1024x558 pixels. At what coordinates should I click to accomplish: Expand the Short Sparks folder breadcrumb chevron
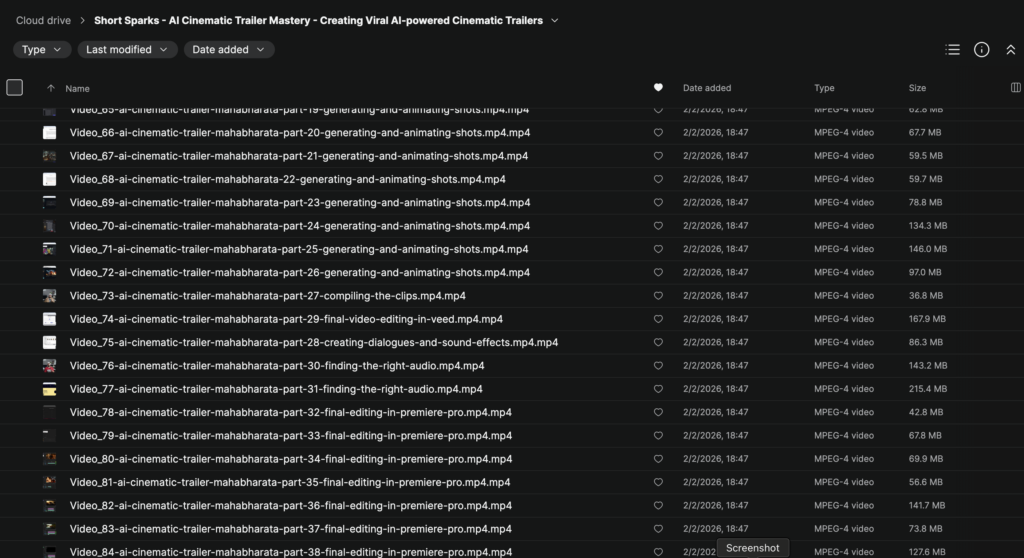555,20
